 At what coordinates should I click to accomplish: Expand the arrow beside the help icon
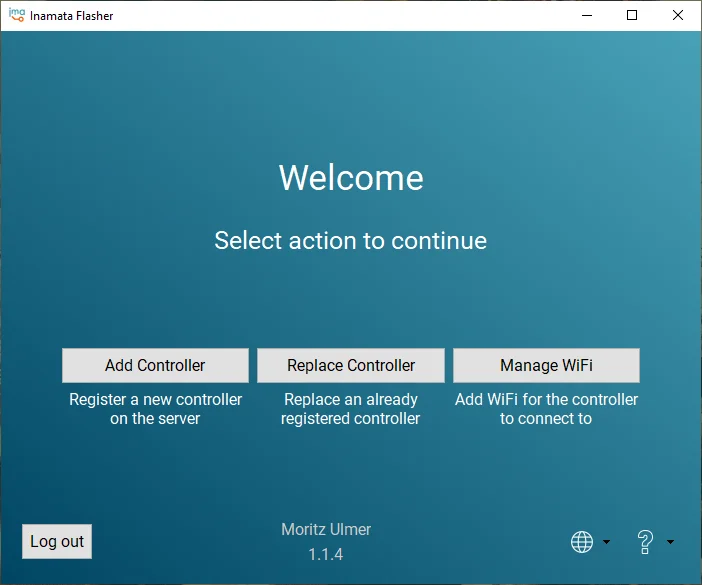[670, 543]
